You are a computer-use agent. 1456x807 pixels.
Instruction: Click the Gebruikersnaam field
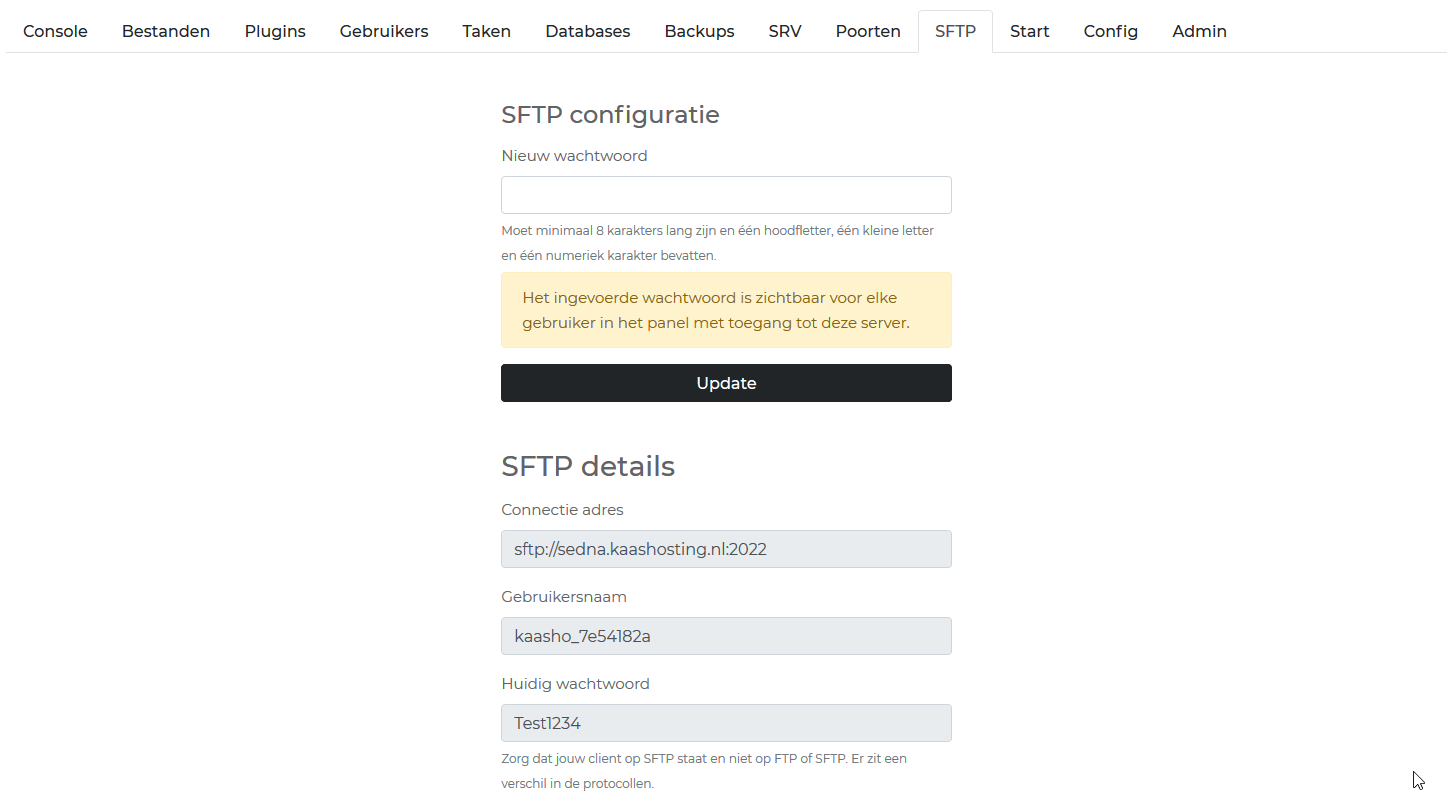pos(726,636)
